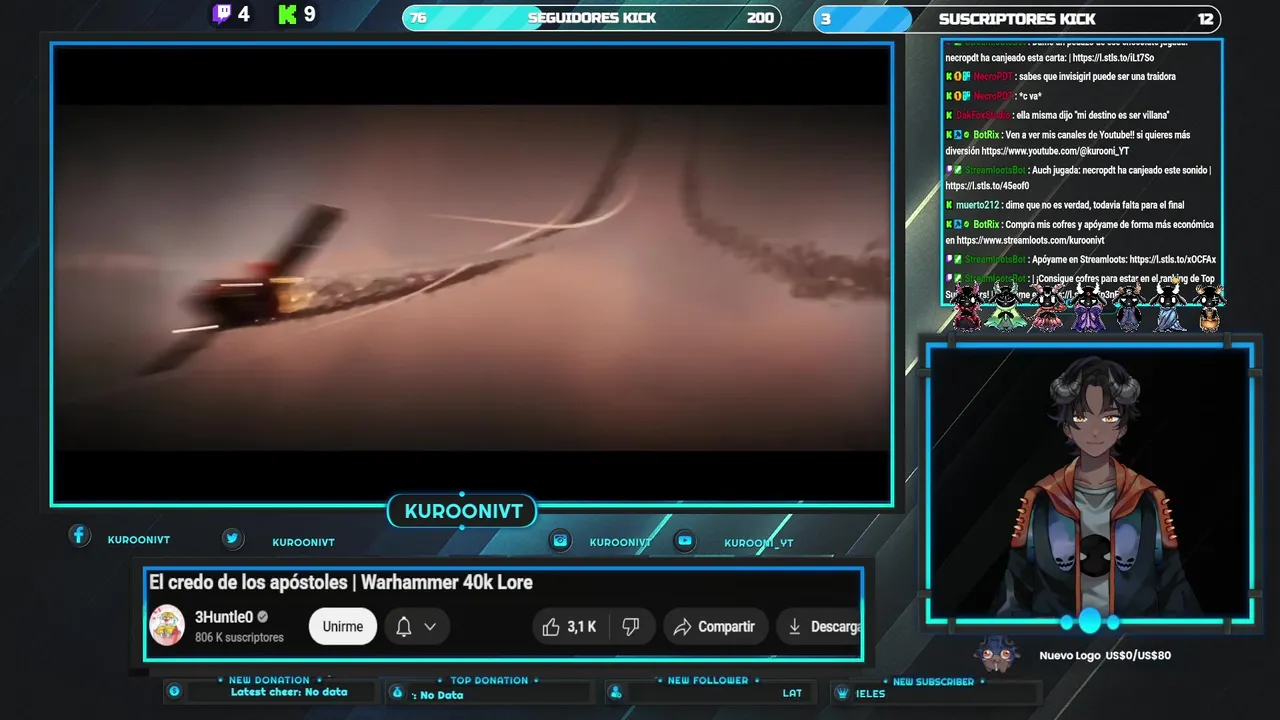Open the Instagram camera icon

click(561, 540)
